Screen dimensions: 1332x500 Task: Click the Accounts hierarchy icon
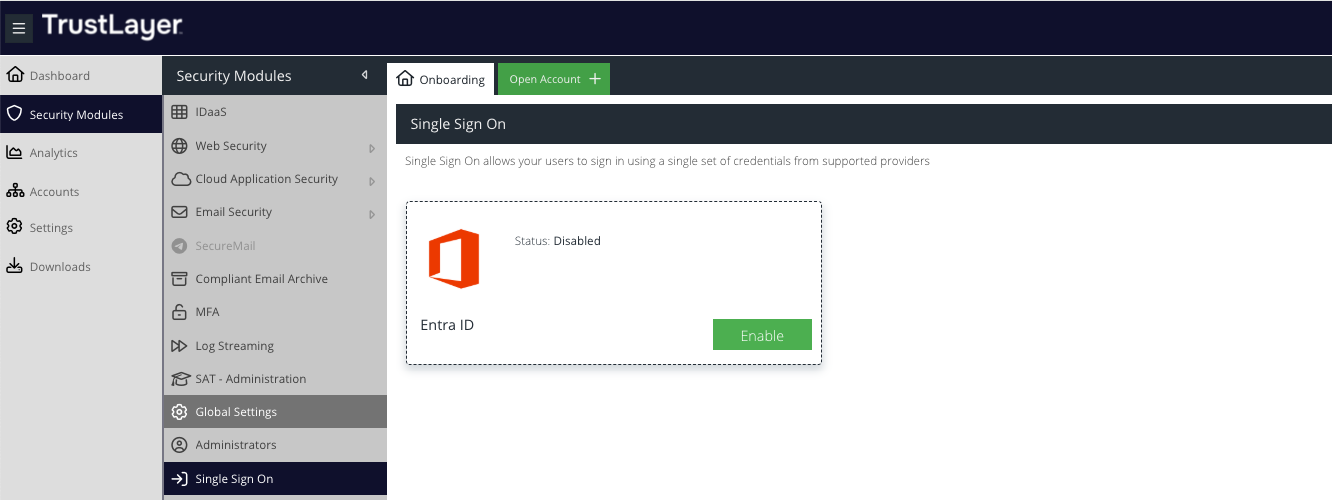15,191
